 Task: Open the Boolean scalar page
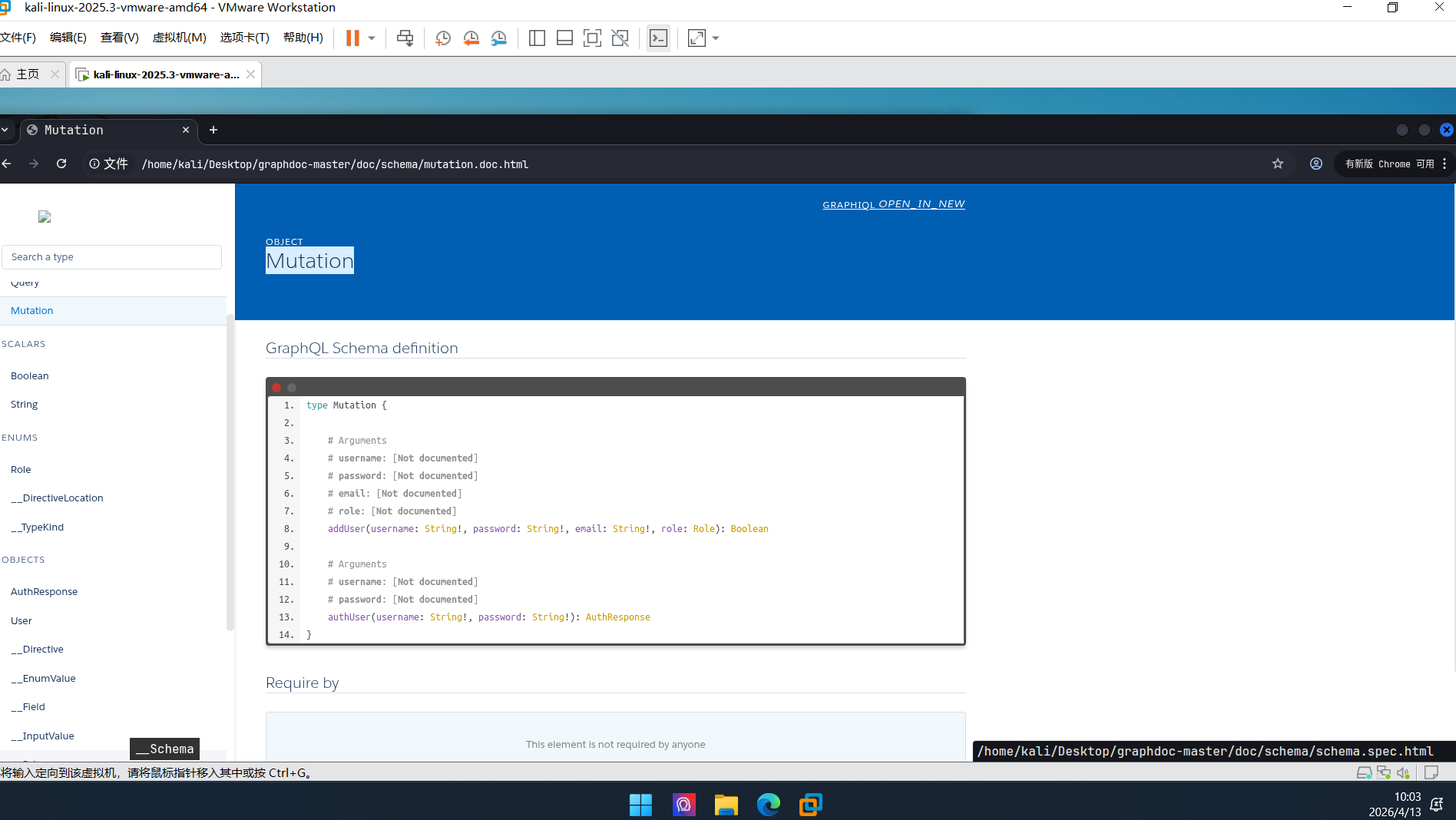[30, 376]
